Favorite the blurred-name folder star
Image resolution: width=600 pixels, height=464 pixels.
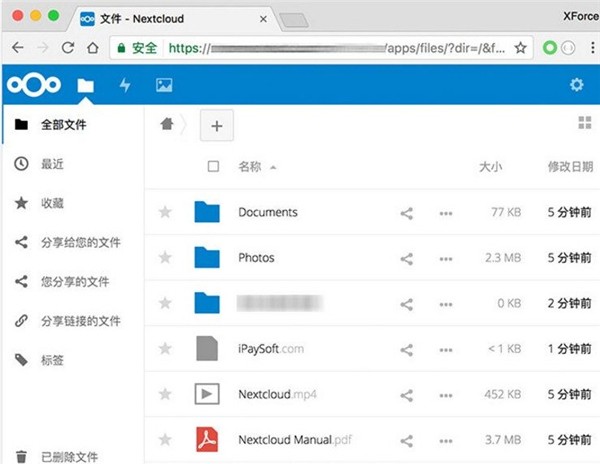pyautogui.click(x=165, y=303)
